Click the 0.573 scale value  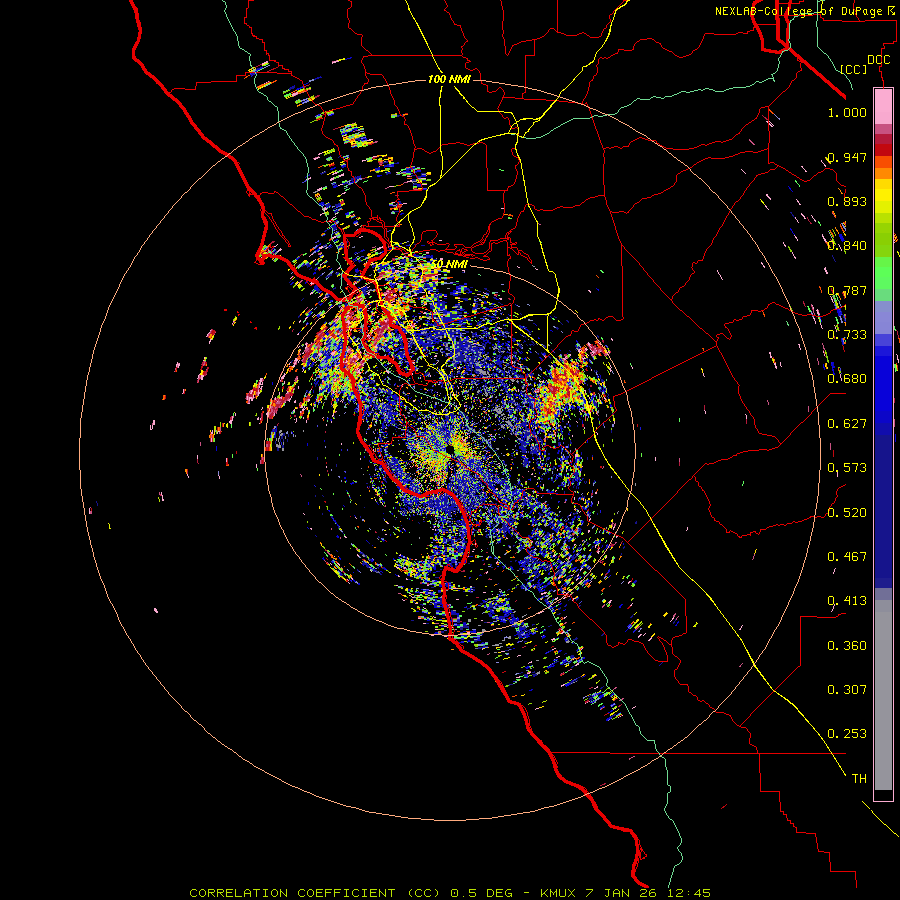847,468
